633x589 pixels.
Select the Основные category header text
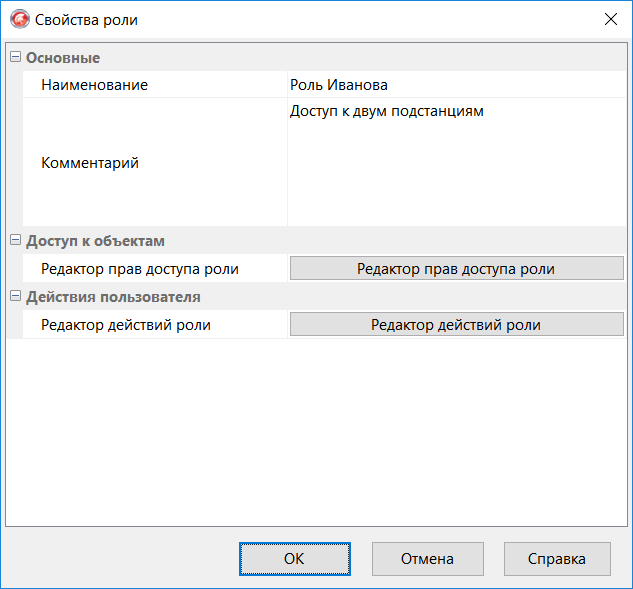tap(63, 58)
